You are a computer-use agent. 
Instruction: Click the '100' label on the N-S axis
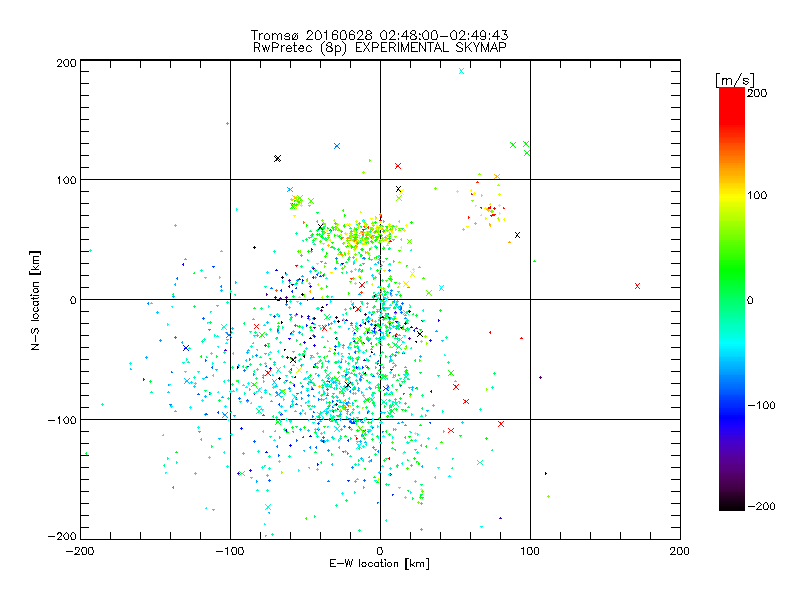(x=66, y=180)
